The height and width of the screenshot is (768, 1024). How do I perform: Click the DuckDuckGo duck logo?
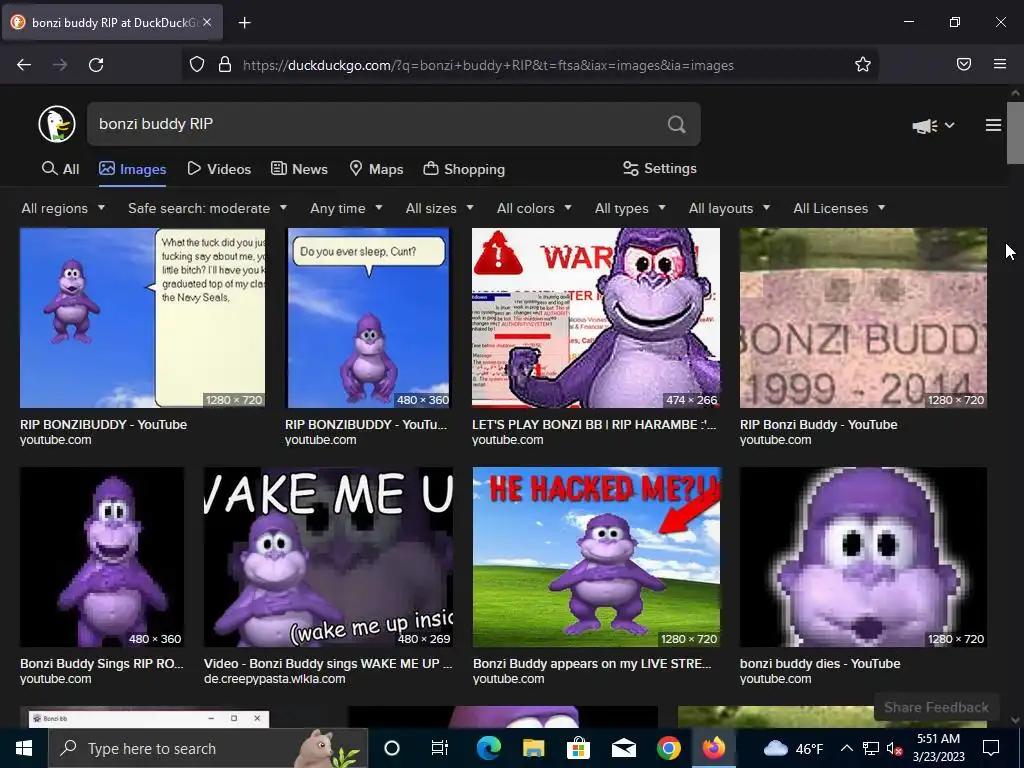(57, 124)
